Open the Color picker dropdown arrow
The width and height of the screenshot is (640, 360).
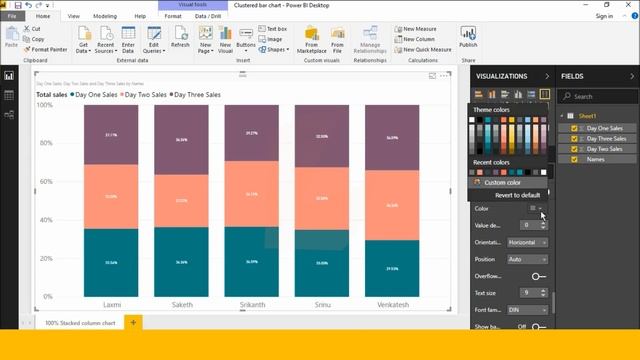[x=540, y=208]
